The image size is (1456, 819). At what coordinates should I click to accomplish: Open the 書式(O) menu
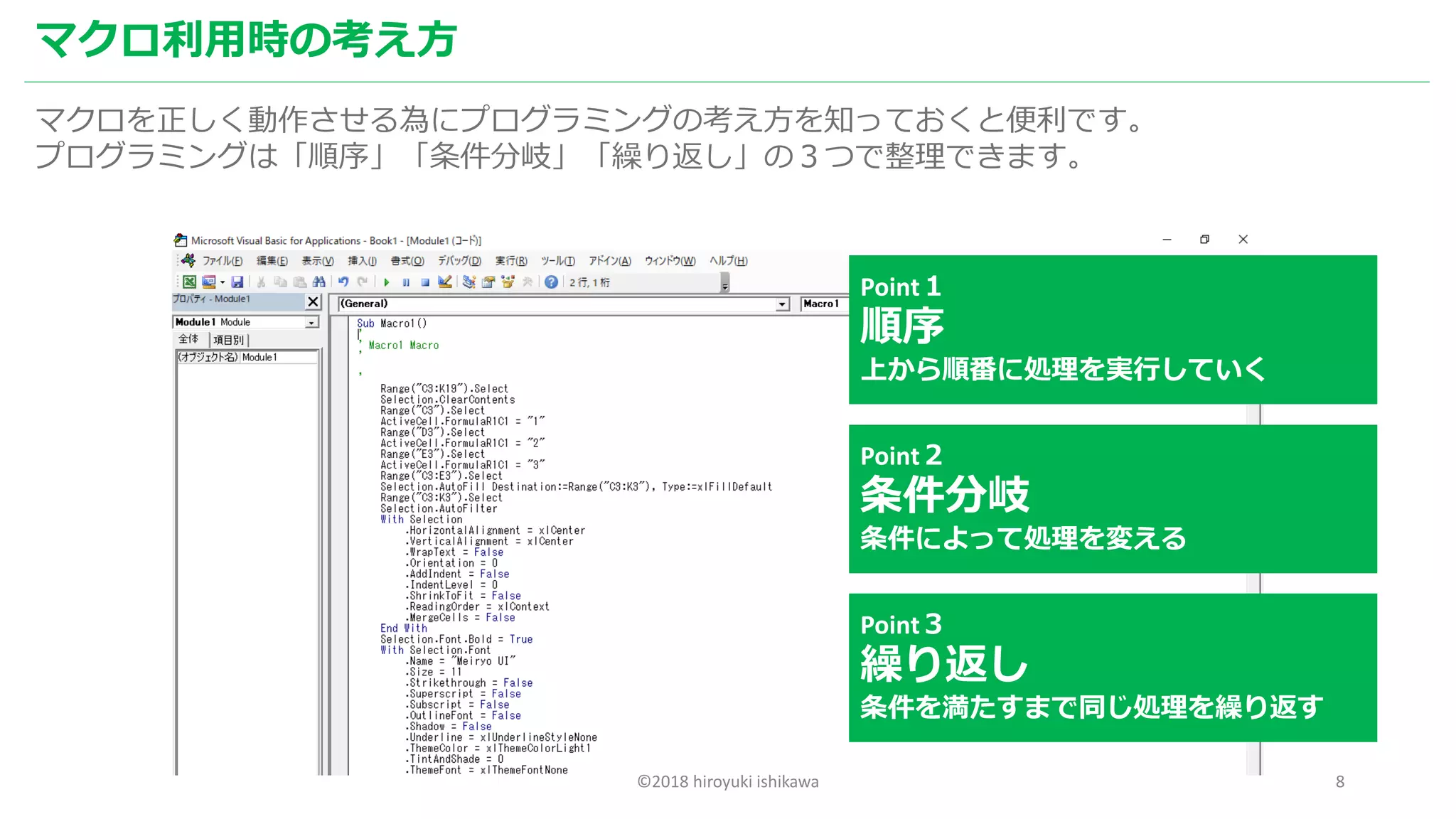pos(407,261)
